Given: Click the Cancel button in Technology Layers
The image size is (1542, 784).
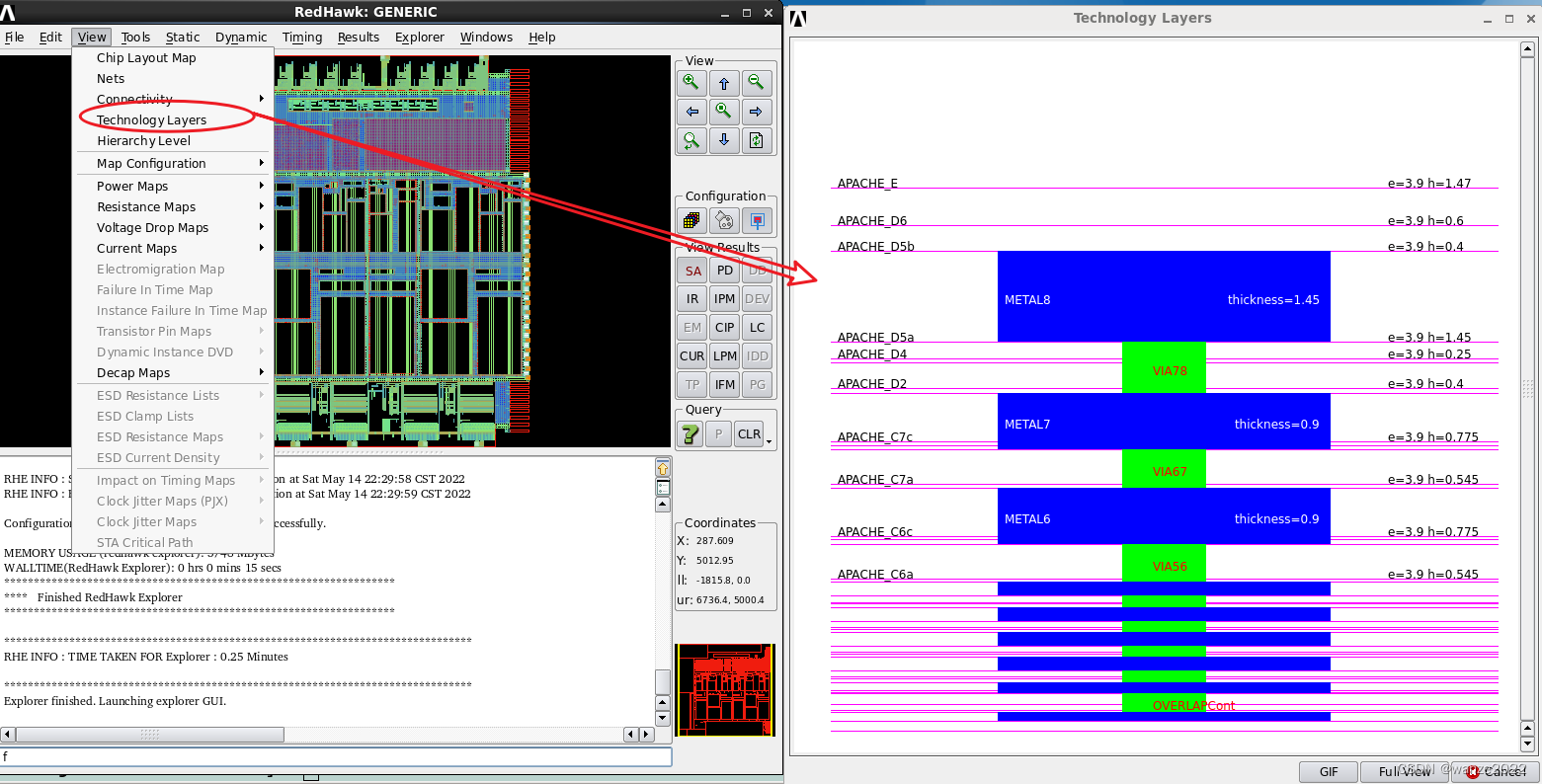Looking at the screenshot, I should (1495, 772).
